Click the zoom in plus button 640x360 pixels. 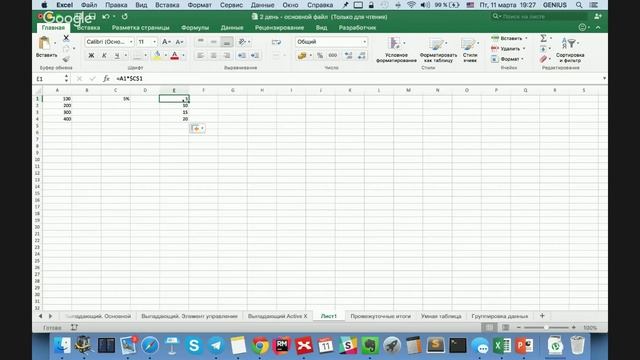tap(573, 327)
